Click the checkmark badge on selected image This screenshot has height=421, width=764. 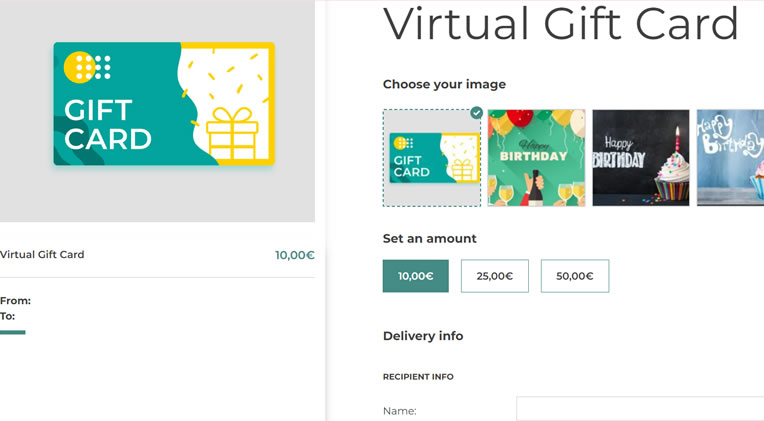476,113
